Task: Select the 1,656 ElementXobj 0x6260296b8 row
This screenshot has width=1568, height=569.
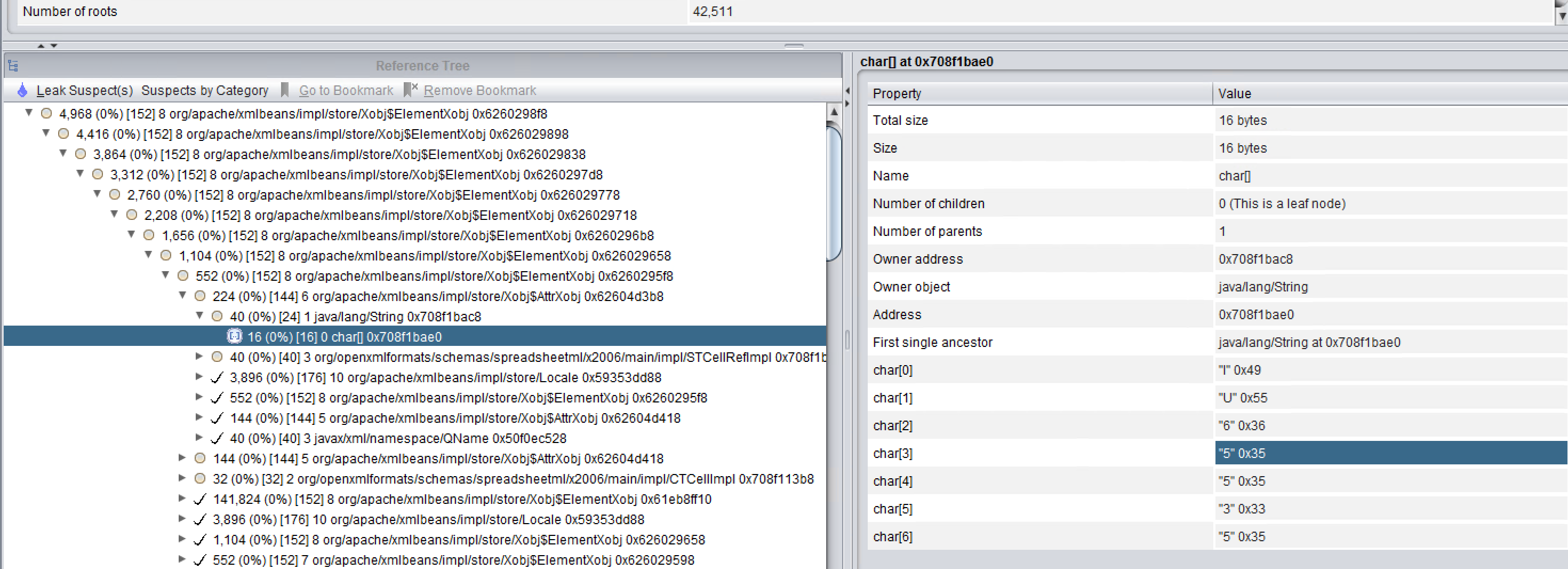Action: pyautogui.click(x=407, y=235)
